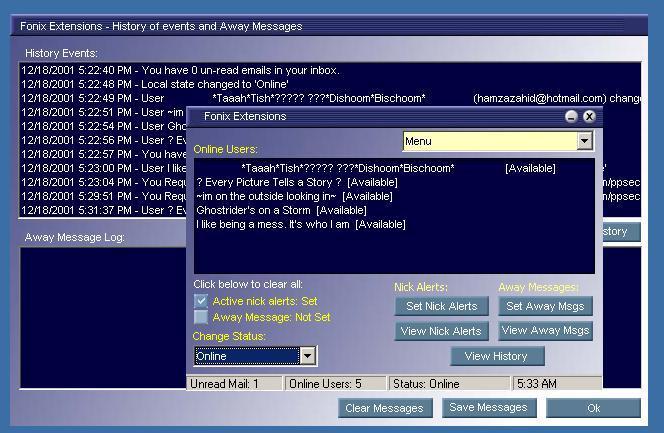Save Messages in the history window

click(x=489, y=408)
